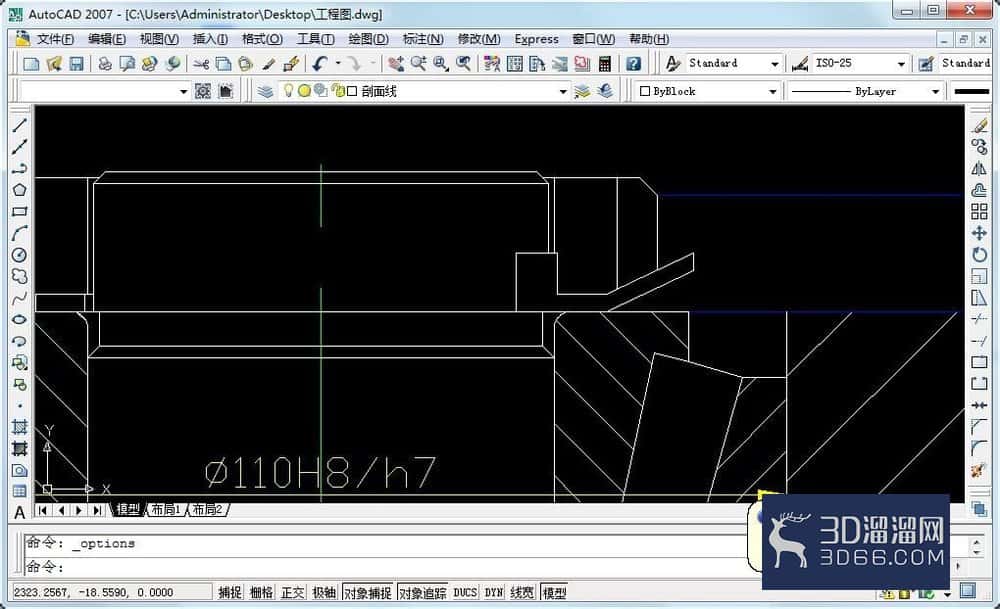
Task: Toggle 线宽 lineweight display
Action: coord(522,592)
